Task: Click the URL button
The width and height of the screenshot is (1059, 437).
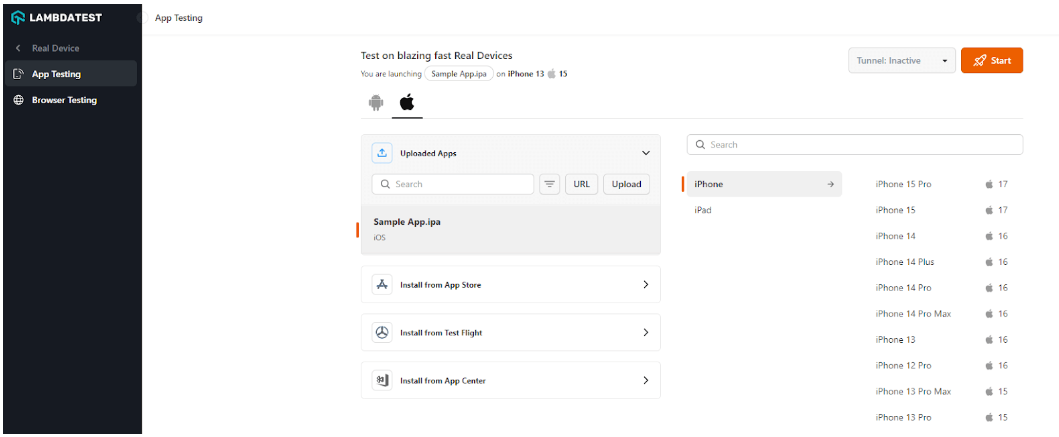Action: point(580,184)
